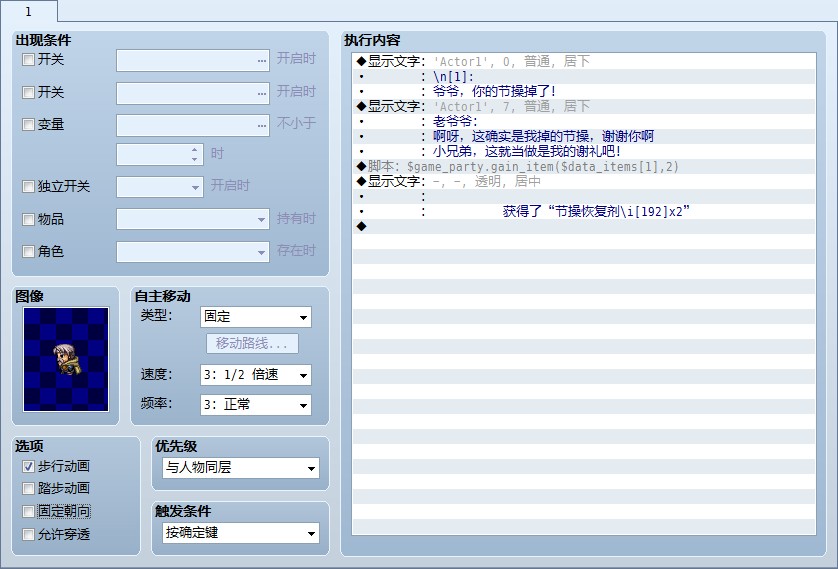Uncheck the 步行动画 option
The width and height of the screenshot is (838, 569).
click(x=28, y=466)
